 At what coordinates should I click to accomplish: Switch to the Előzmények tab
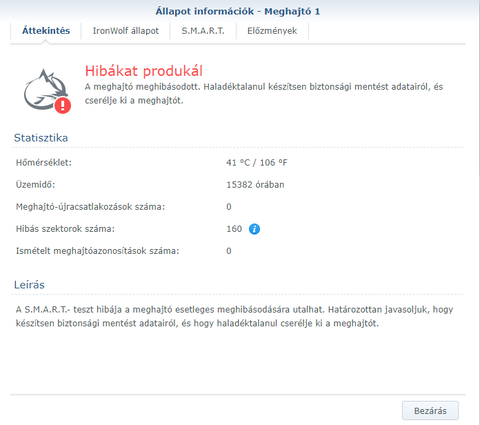click(272, 31)
